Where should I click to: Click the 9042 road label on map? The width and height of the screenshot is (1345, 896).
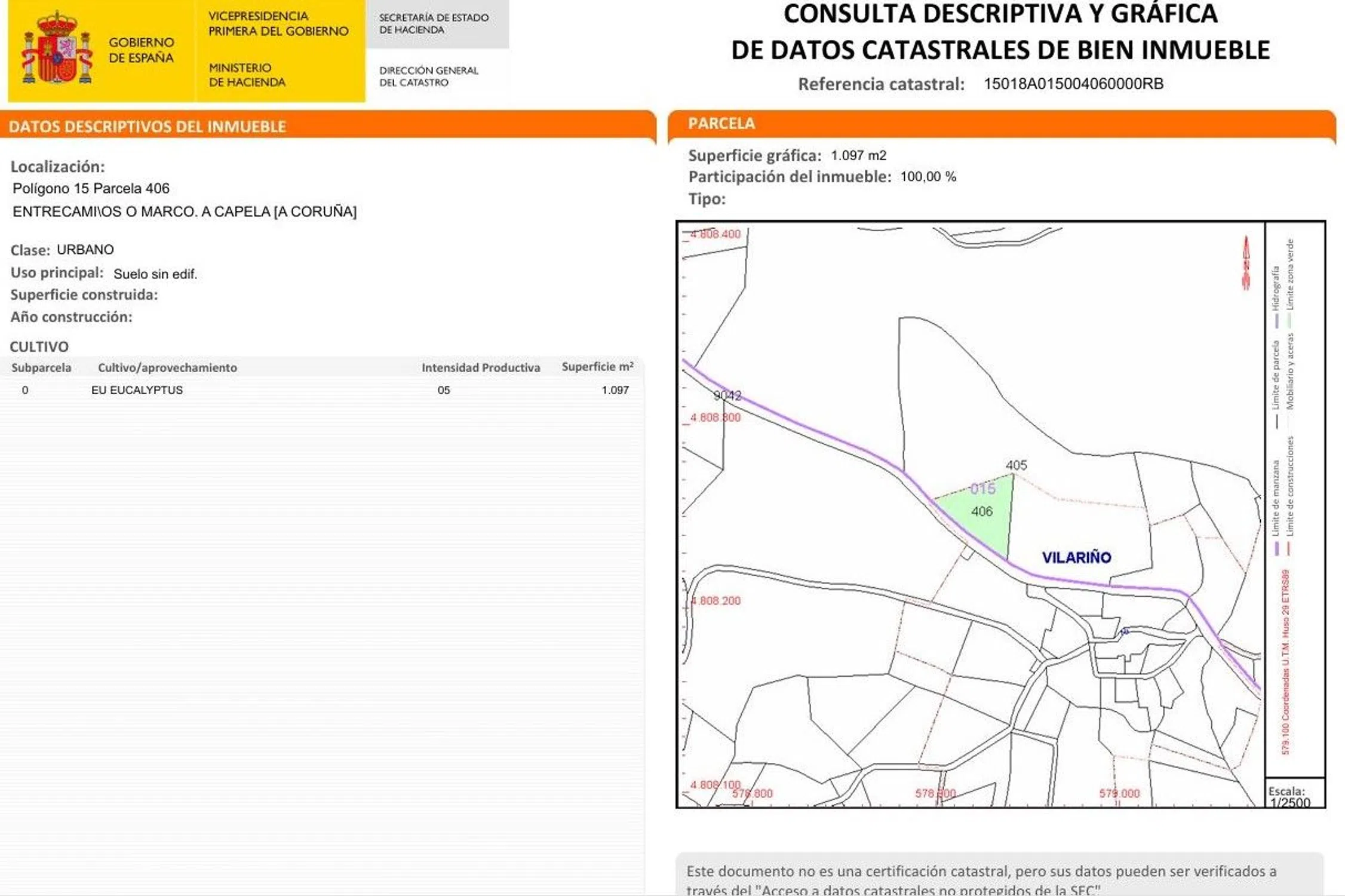(x=727, y=395)
